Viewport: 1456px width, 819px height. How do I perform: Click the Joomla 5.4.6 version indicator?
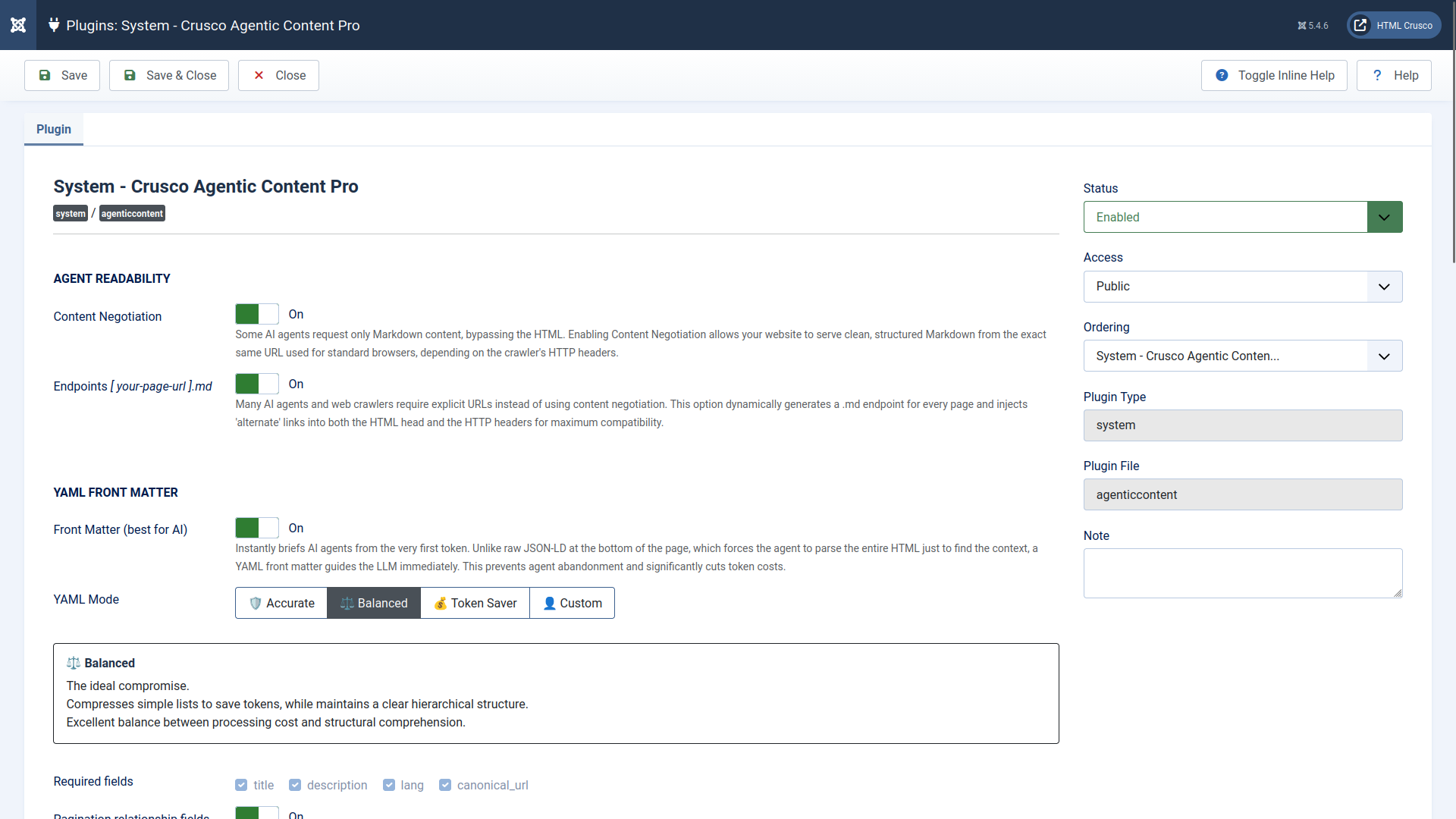point(1313,26)
